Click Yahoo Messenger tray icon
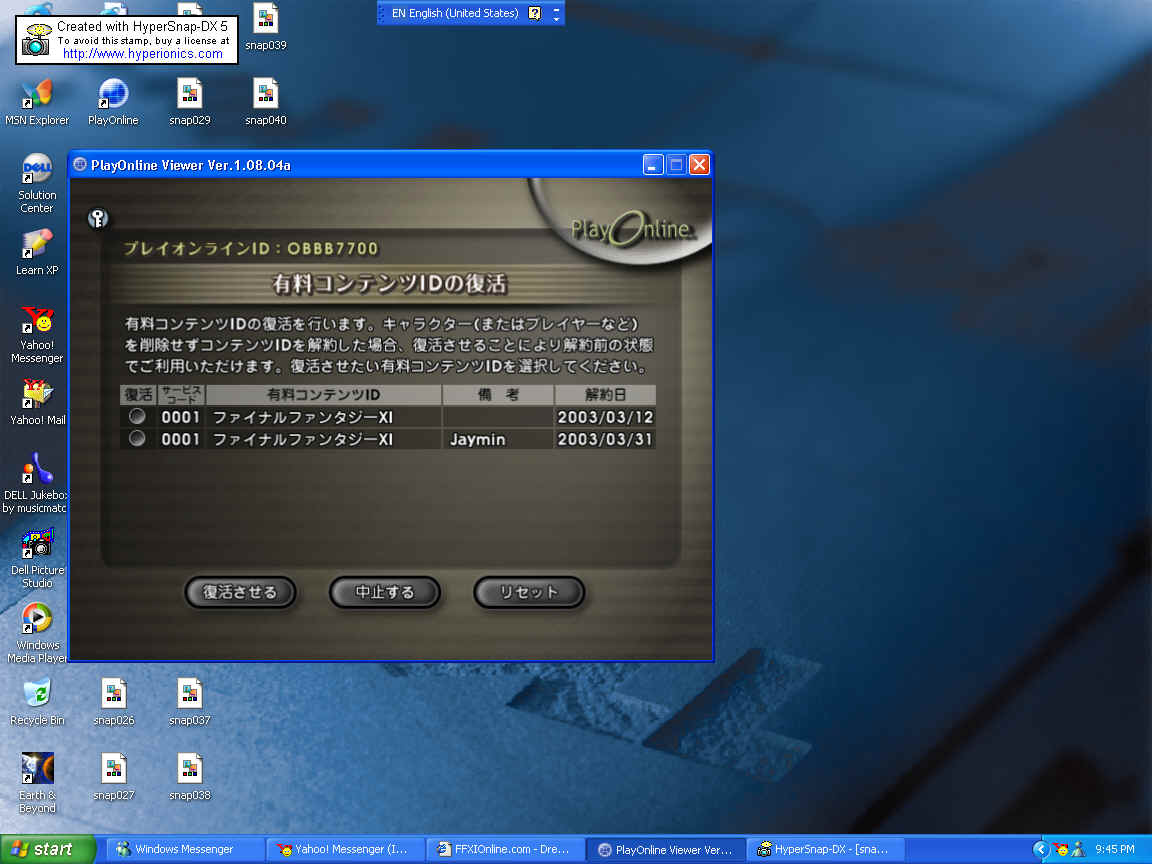Viewport: 1152px width, 864px height. [1060, 849]
